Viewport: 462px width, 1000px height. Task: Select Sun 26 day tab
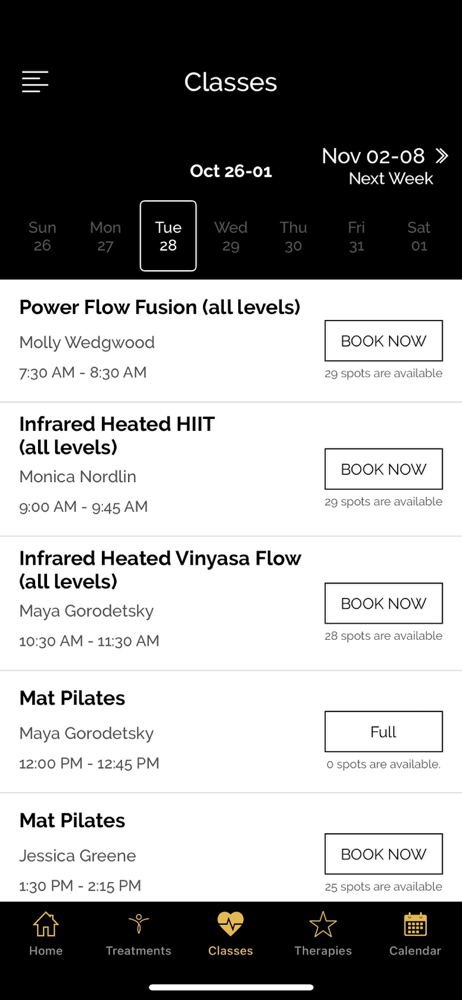pos(42,236)
